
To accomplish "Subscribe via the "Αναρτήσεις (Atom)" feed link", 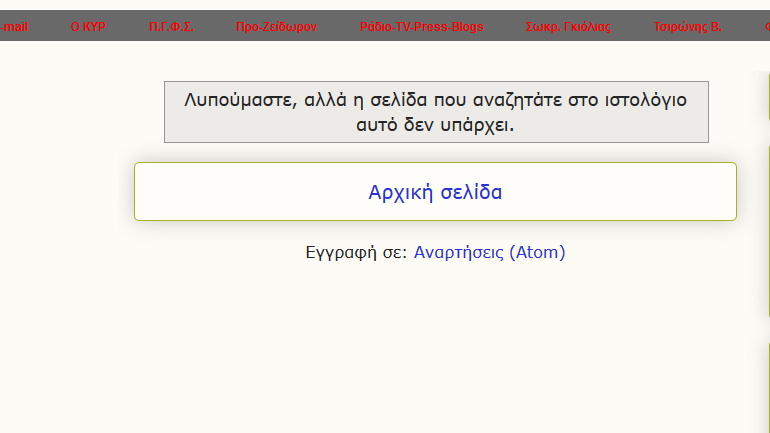I will click(489, 253).
